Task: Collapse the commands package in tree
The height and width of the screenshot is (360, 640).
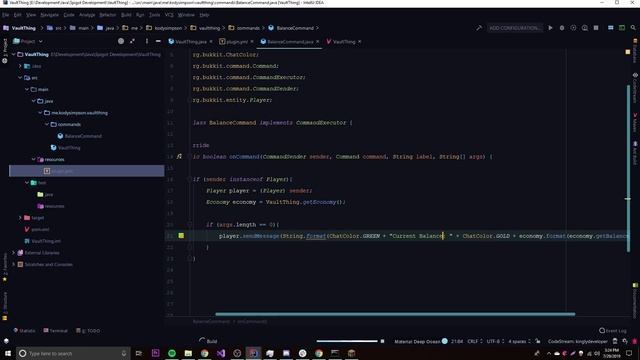Action: pyautogui.click(x=47, y=124)
